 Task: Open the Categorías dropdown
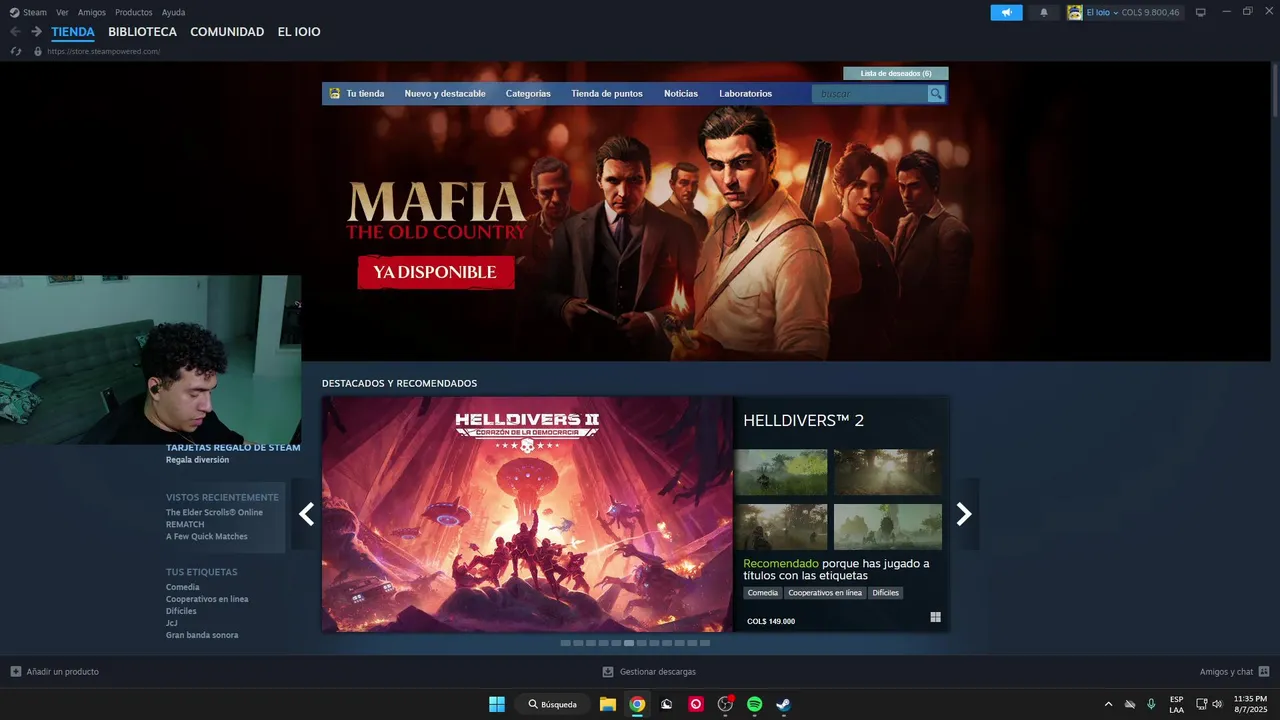pos(528,93)
